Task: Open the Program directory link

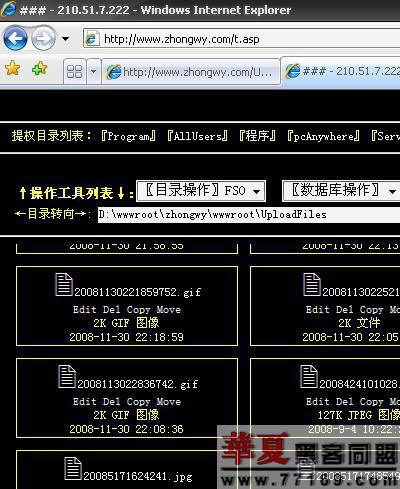Action: 128,136
